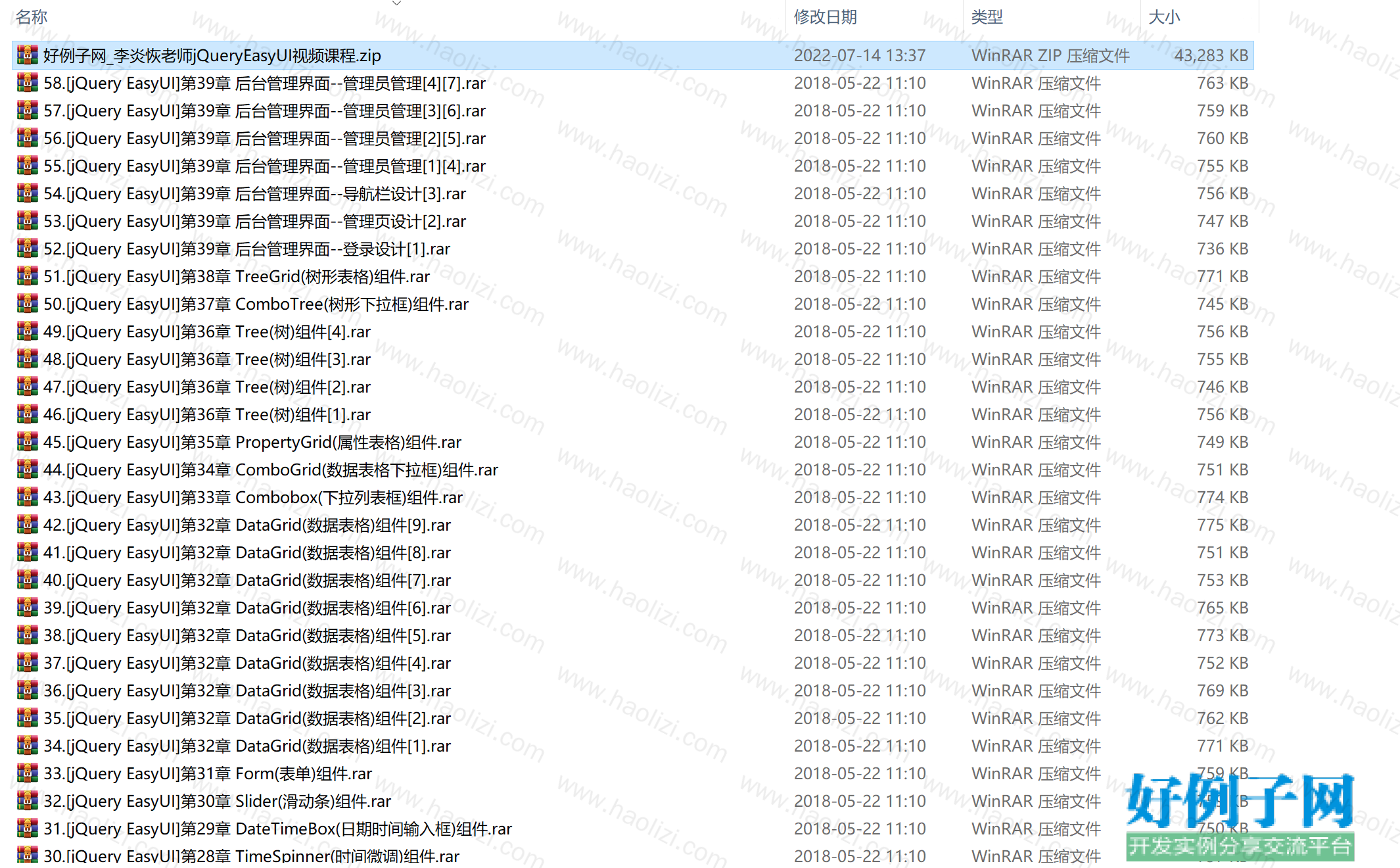Click the size 775 KB of file 42
Screen dimensions: 1400x868
(1223, 525)
